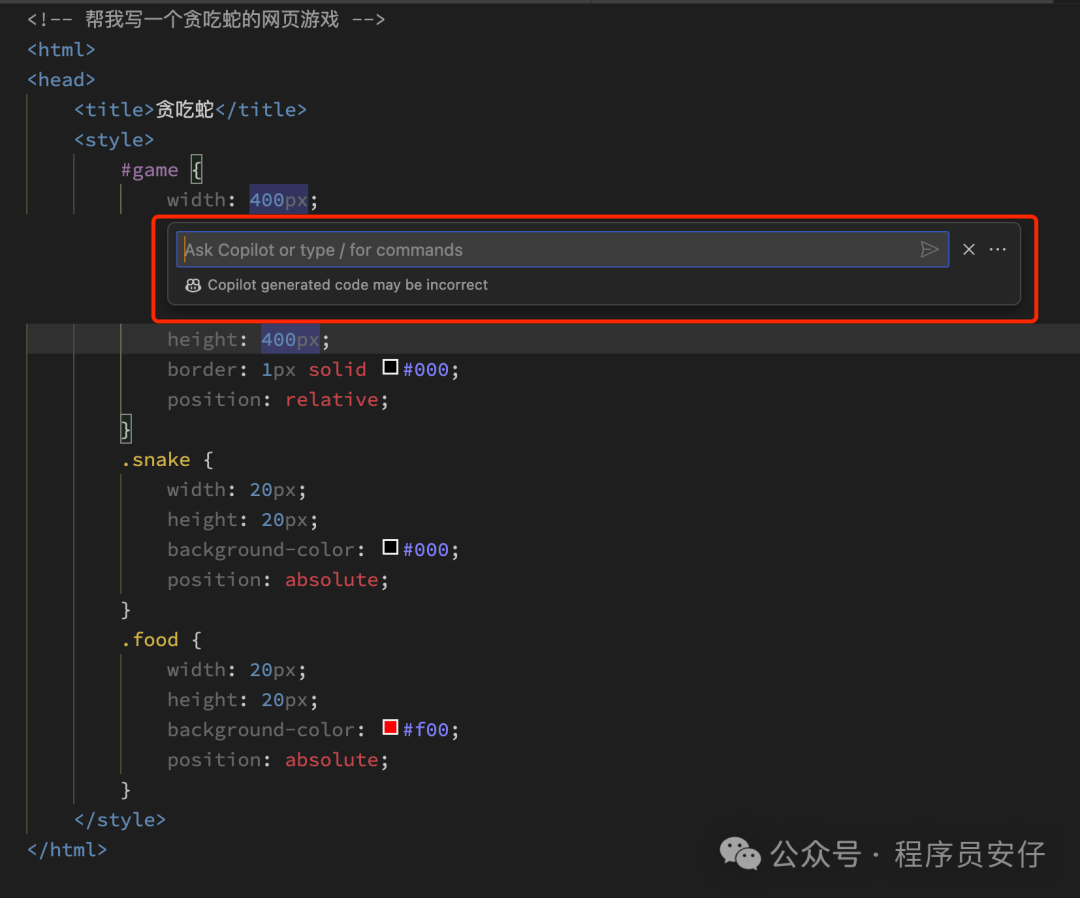Send the Copilot inline chat prompt
Viewport: 1080px width, 898px height.
tap(929, 250)
